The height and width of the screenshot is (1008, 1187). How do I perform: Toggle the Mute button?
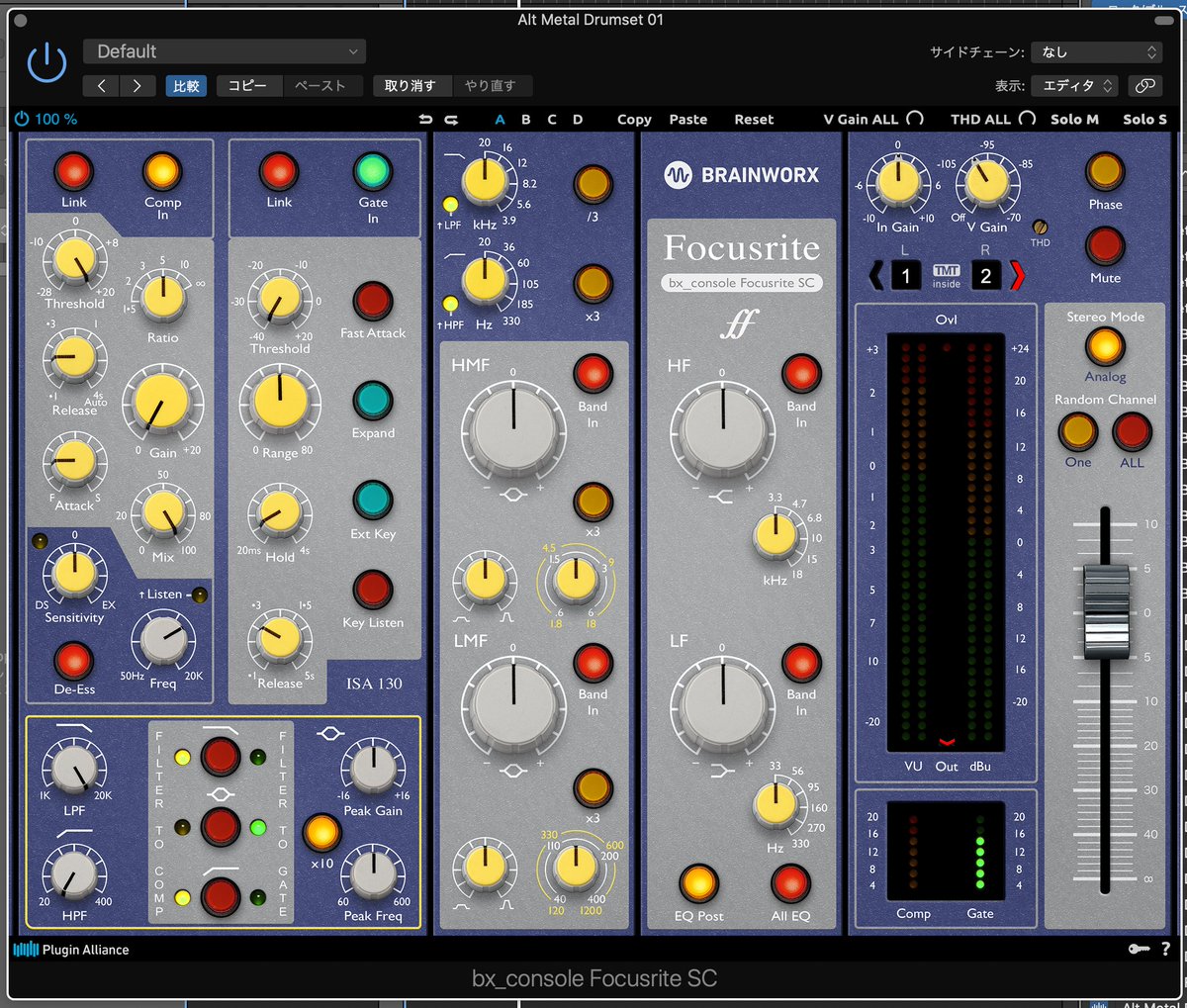click(1105, 246)
